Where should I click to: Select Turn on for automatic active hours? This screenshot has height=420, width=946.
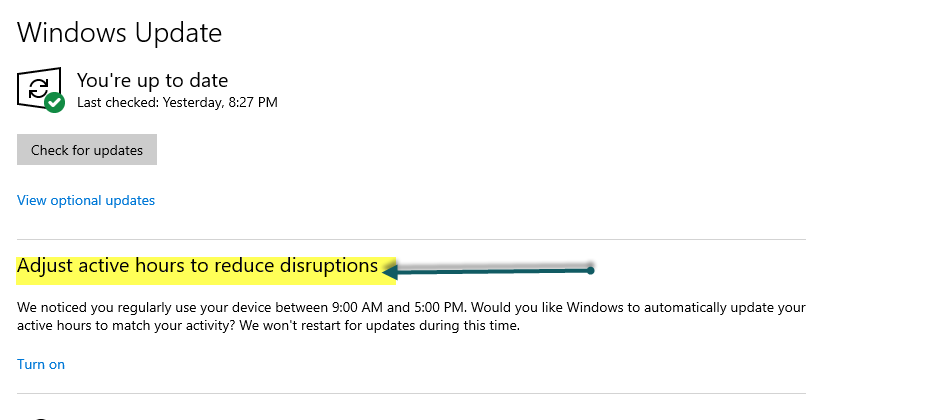40,364
